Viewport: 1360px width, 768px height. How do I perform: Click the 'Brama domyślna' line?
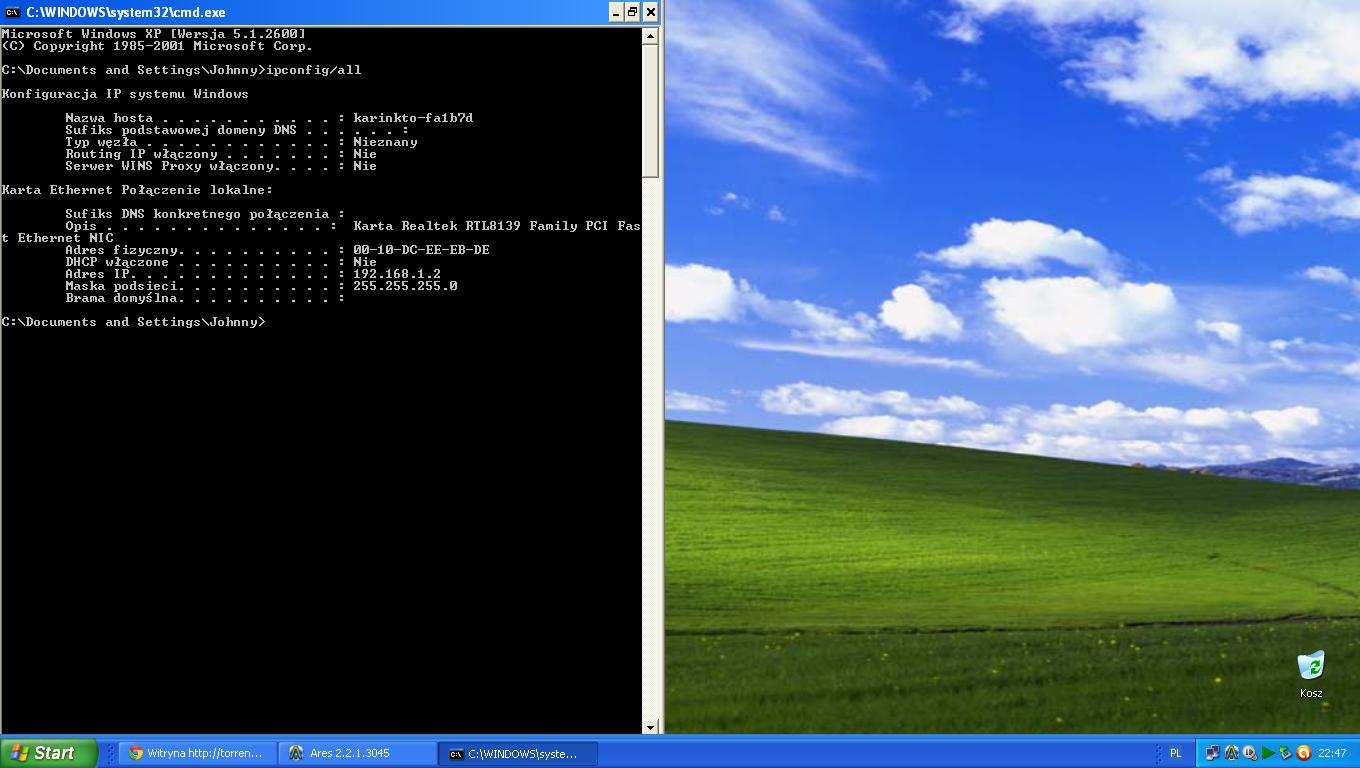click(x=205, y=298)
